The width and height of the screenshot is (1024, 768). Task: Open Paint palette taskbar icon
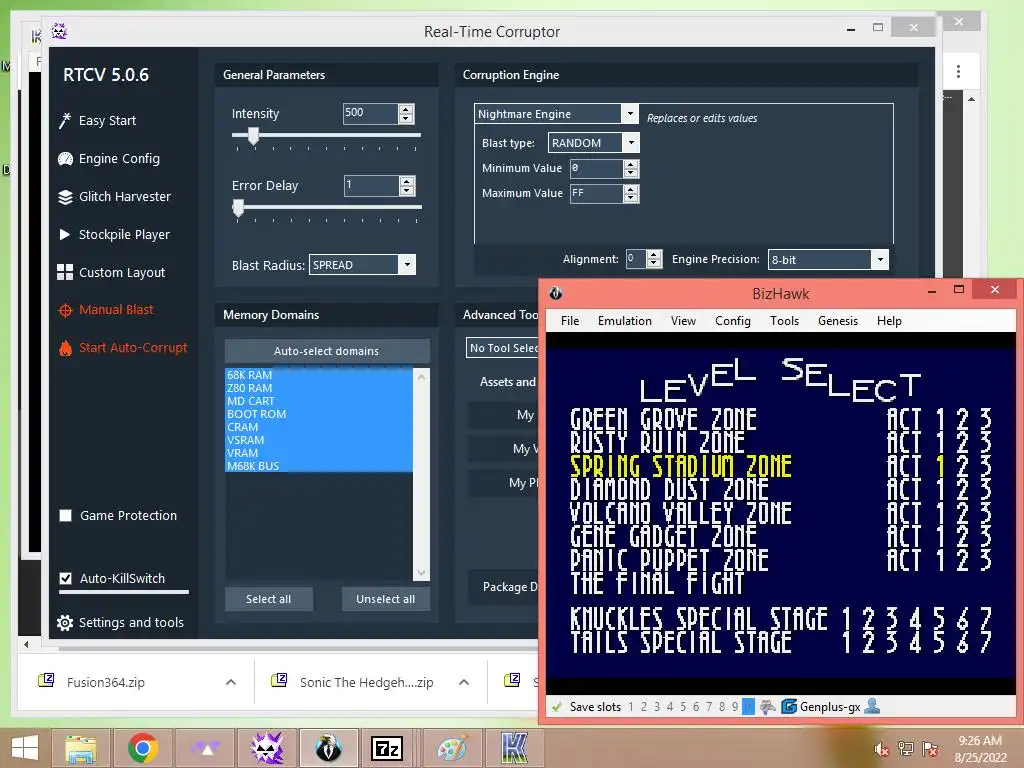[452, 748]
